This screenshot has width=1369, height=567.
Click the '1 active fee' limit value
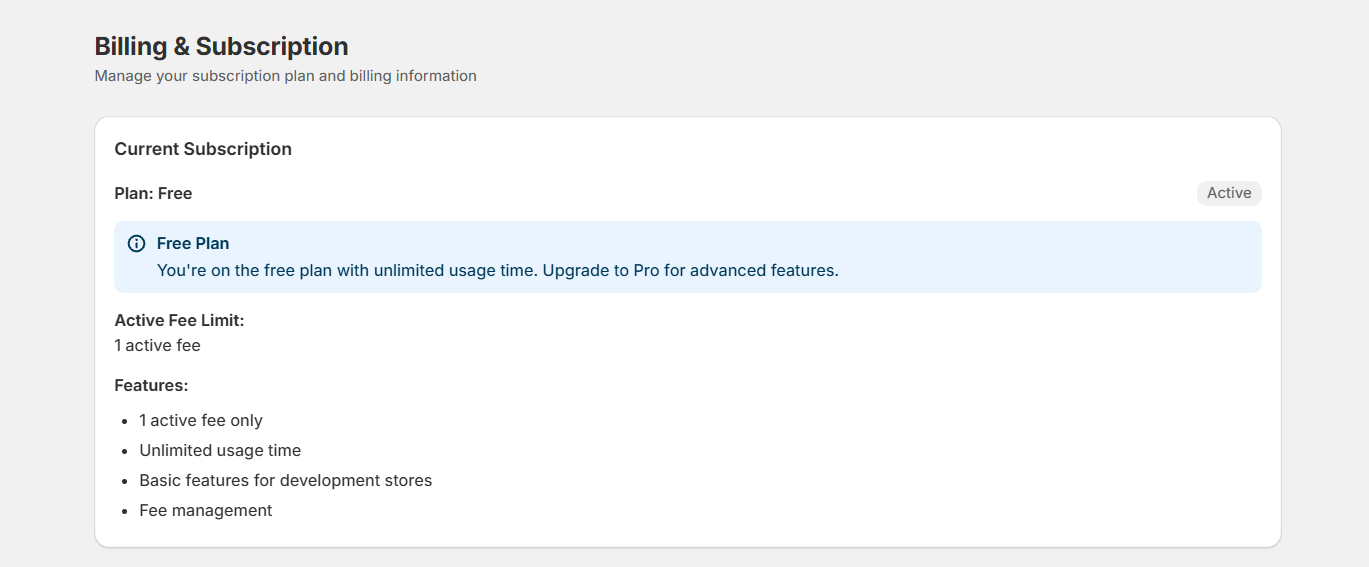coord(157,345)
